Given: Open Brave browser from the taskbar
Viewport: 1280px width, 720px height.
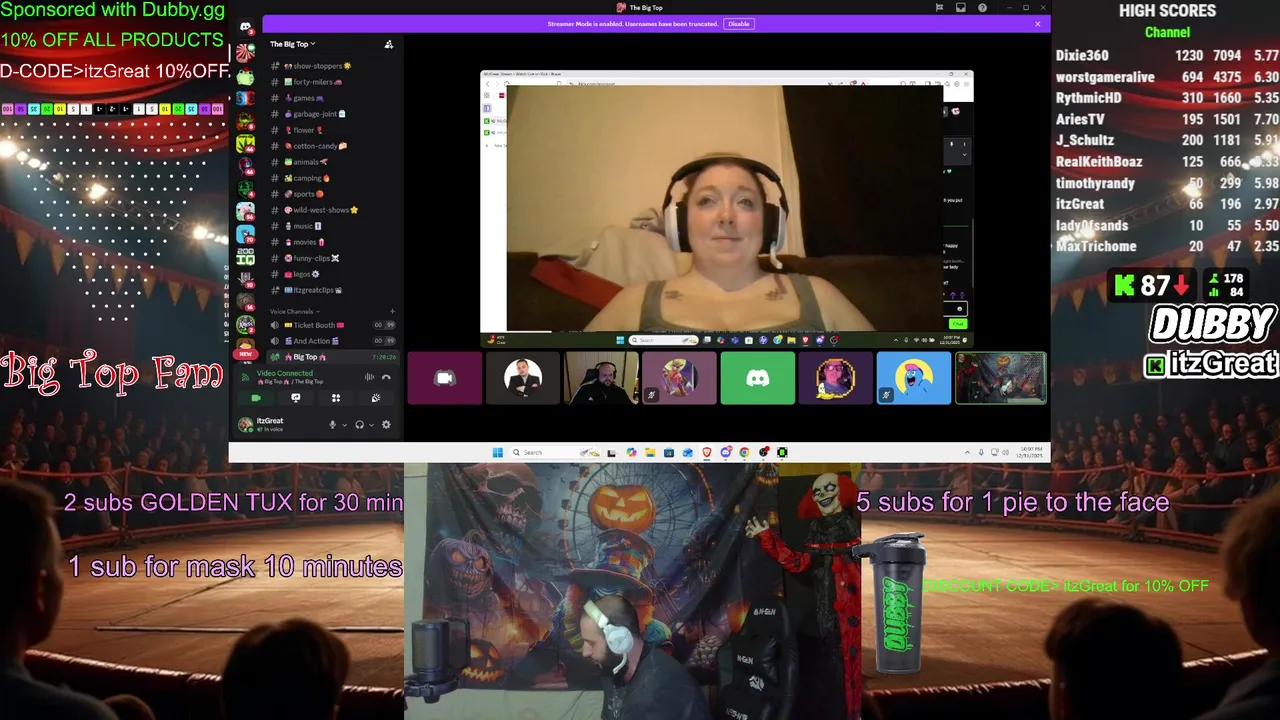Looking at the screenshot, I should [x=707, y=452].
